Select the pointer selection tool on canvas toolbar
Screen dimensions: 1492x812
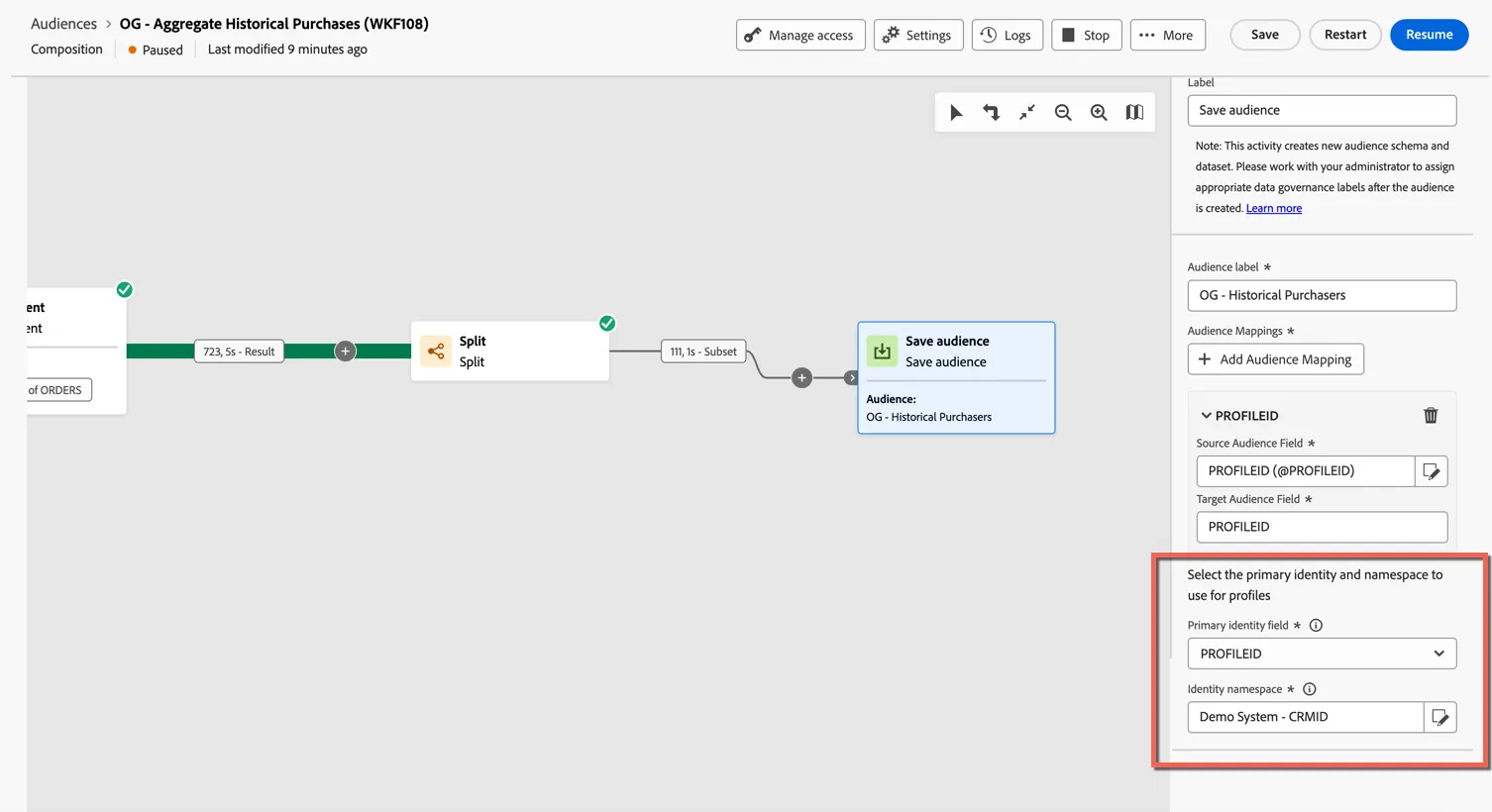956,113
